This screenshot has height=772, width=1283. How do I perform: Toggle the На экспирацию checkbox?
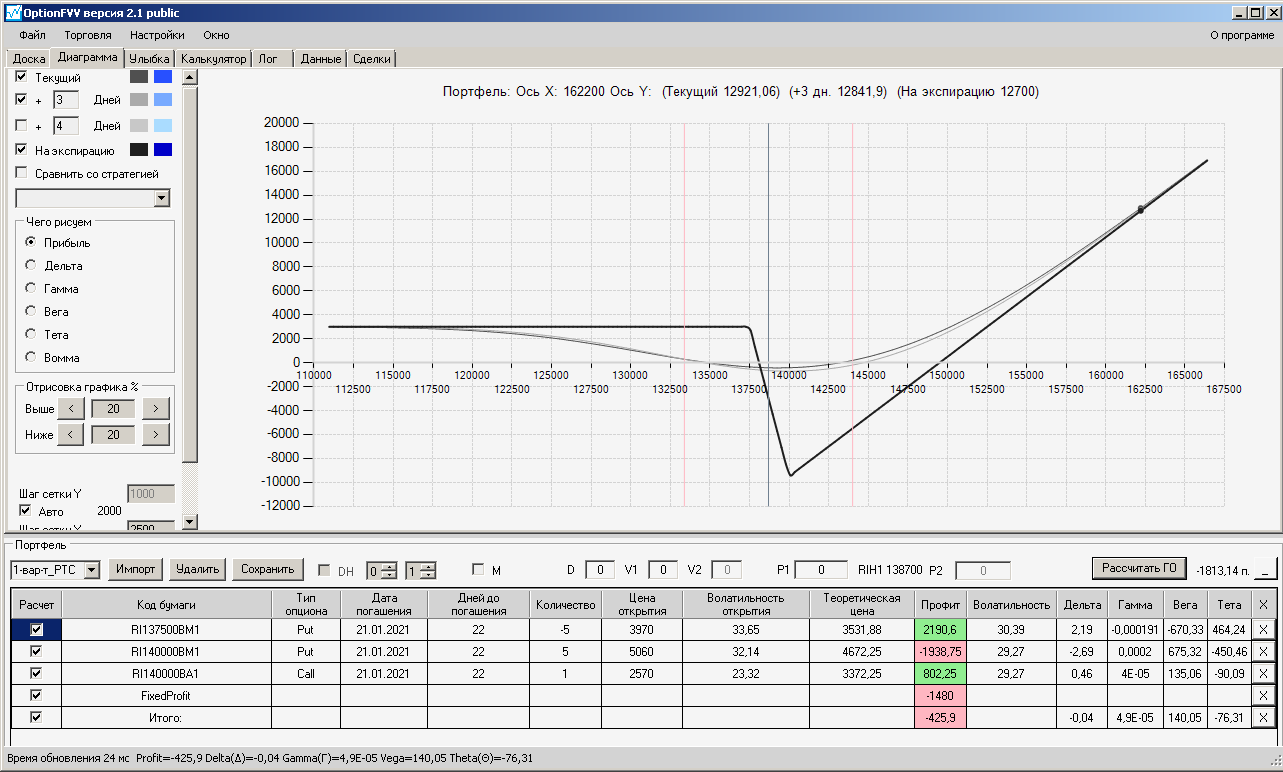tap(21, 150)
